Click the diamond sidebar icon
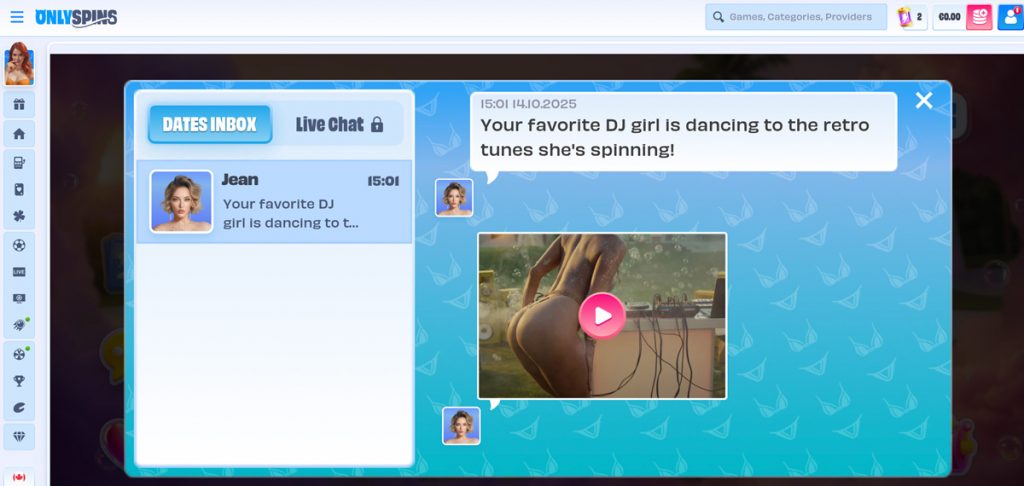Image resolution: width=1024 pixels, height=486 pixels. pyautogui.click(x=19, y=436)
